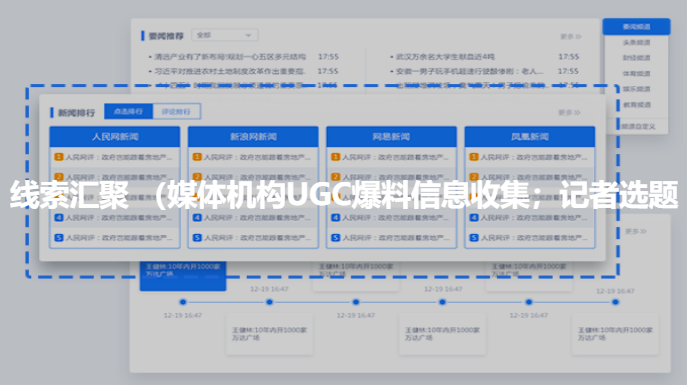
Task: Click the 全部 dropdown arrow
Action: 248,35
